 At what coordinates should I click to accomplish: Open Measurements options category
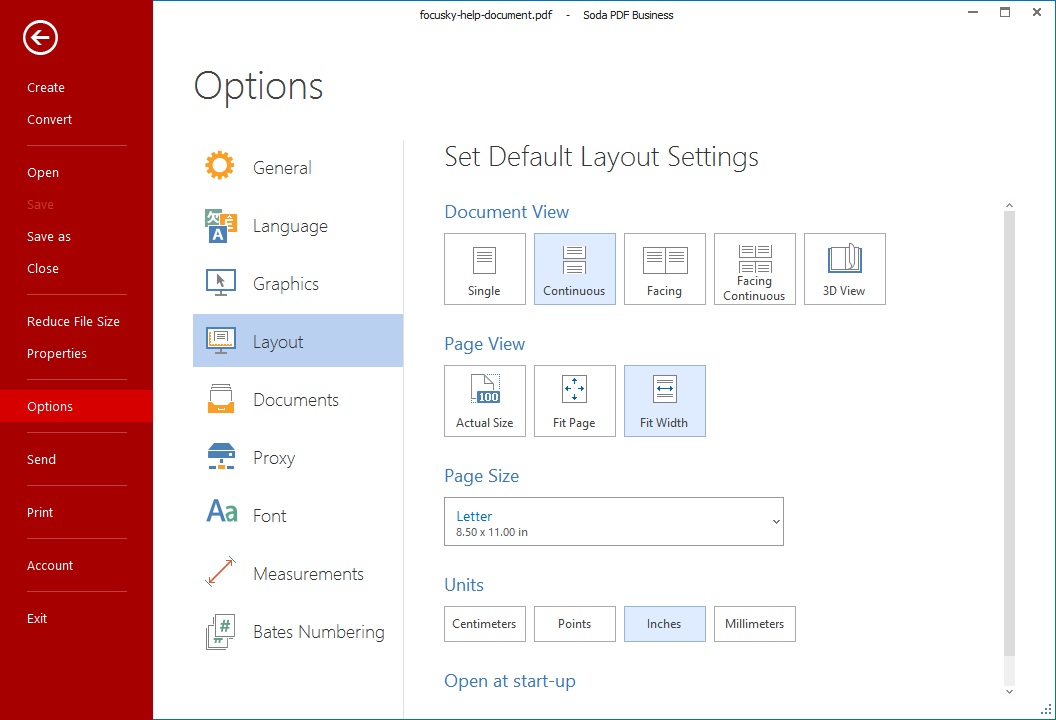[307, 574]
